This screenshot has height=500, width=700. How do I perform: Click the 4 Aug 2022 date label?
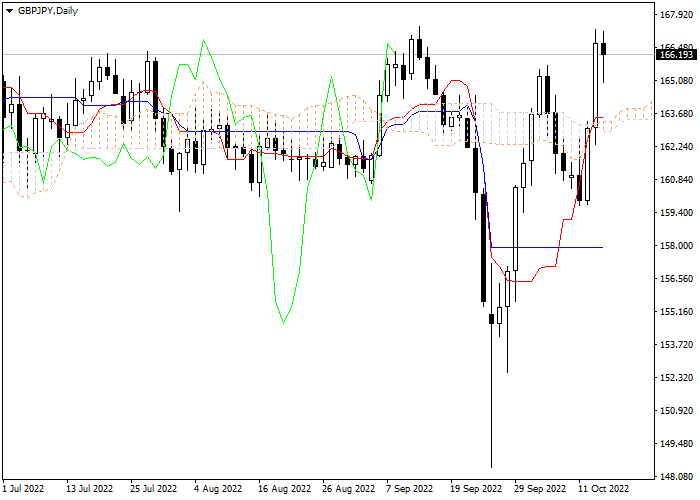(218, 489)
